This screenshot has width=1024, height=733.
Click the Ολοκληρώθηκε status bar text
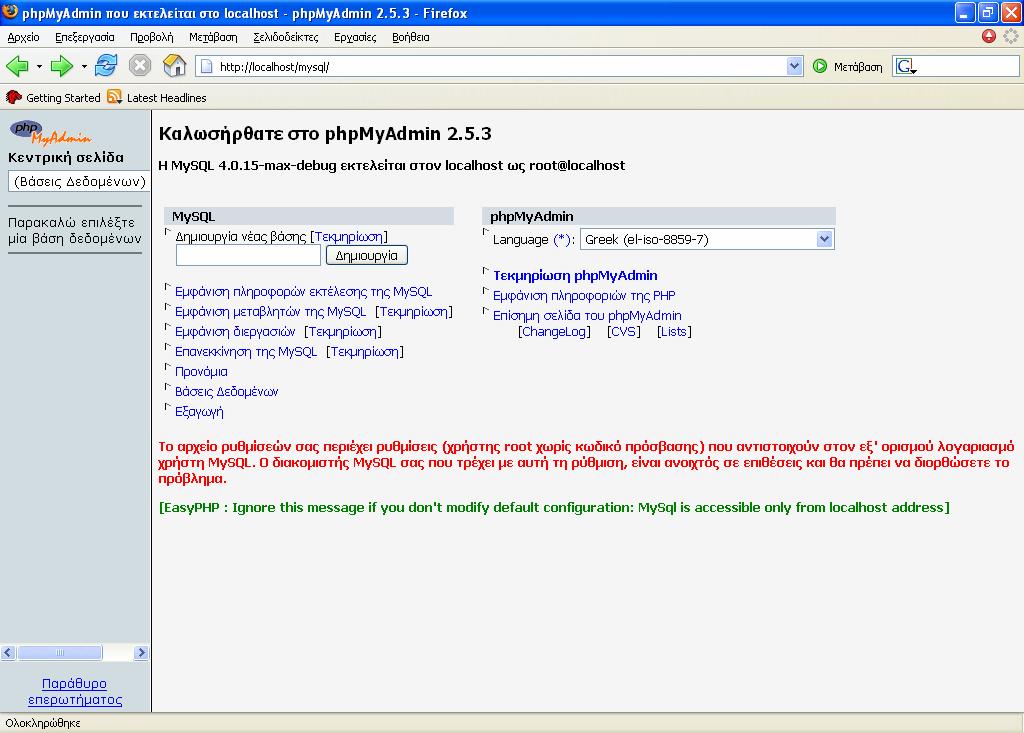(43, 723)
